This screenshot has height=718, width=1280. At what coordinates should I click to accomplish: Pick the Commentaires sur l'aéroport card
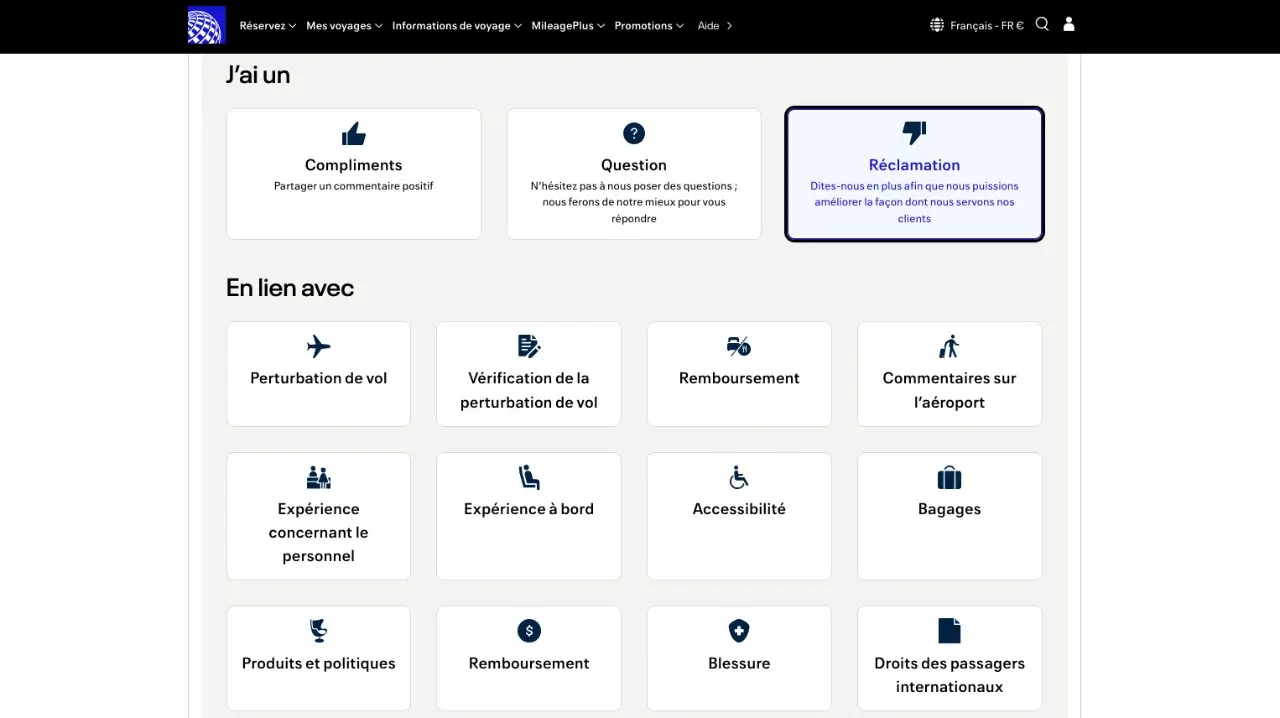(949, 374)
